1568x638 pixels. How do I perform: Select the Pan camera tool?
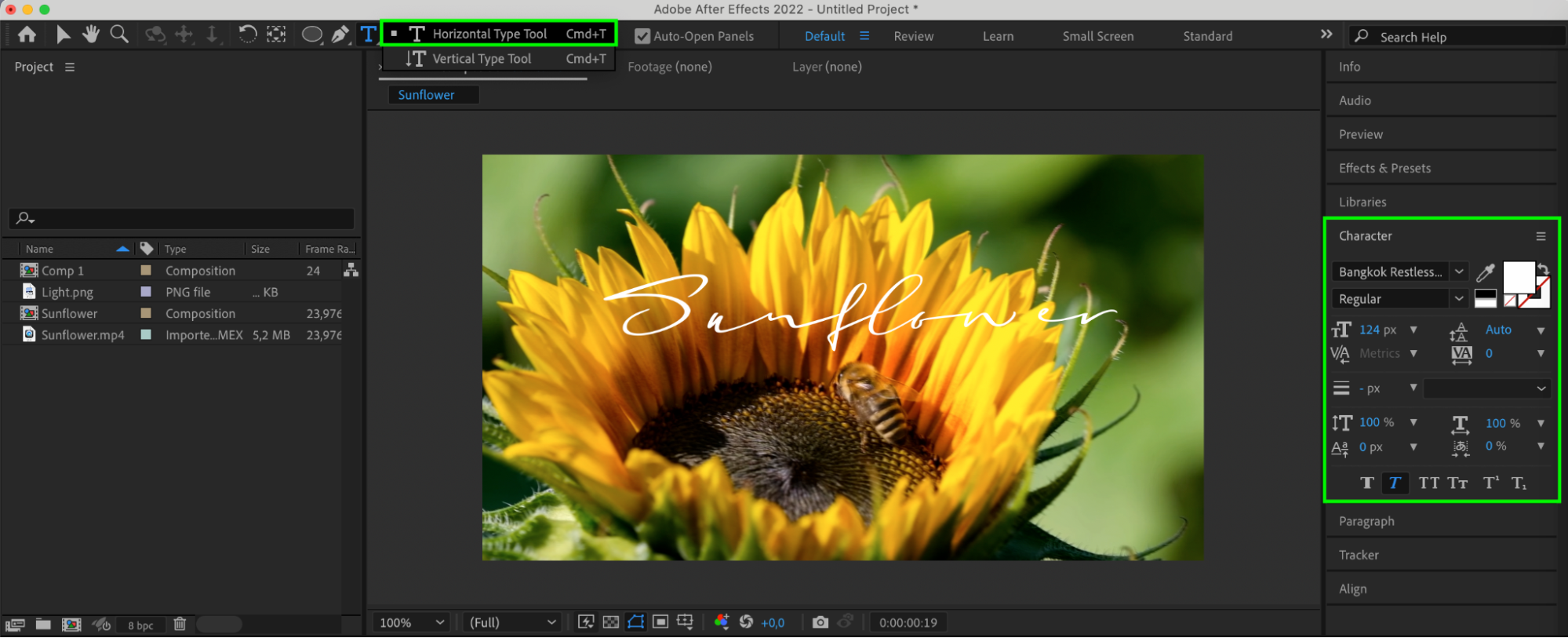click(184, 35)
